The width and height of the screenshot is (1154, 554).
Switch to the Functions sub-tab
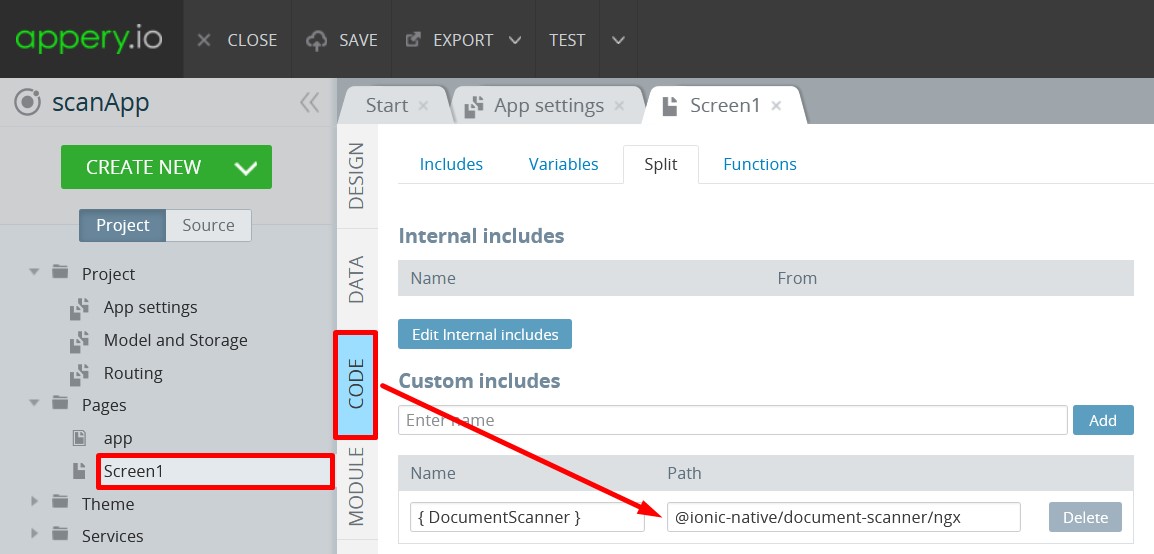point(760,164)
